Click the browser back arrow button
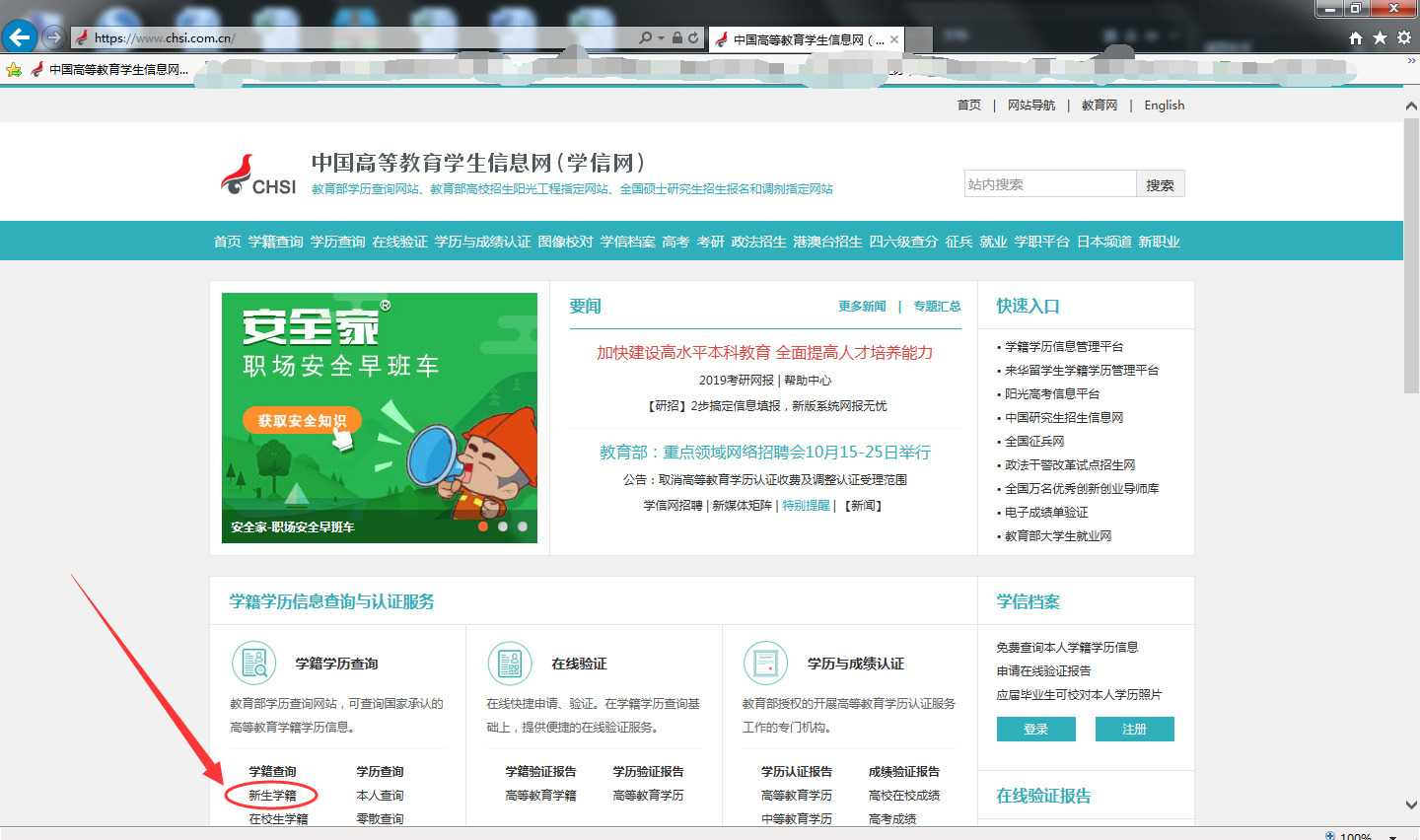 [19, 37]
